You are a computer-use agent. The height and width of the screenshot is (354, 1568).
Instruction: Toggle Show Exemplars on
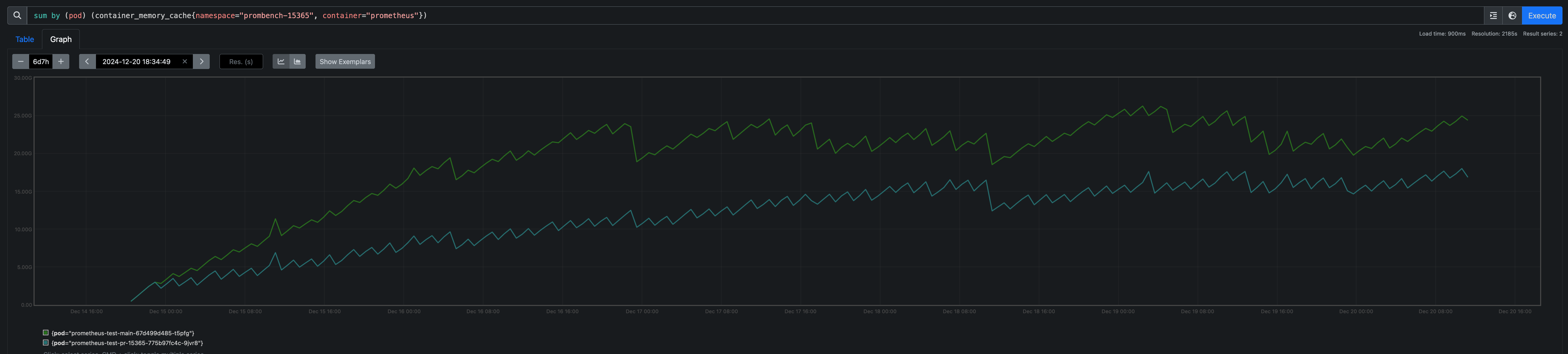click(x=345, y=61)
